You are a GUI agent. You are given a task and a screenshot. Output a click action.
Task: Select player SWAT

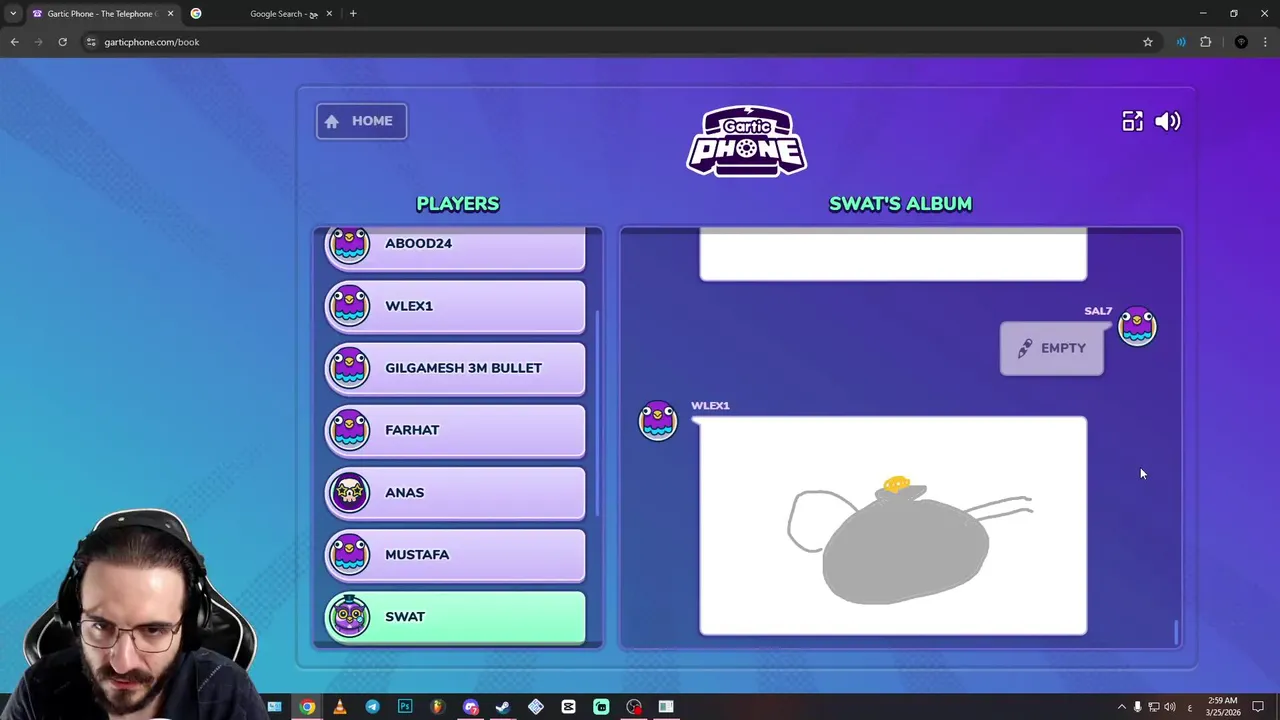455,617
